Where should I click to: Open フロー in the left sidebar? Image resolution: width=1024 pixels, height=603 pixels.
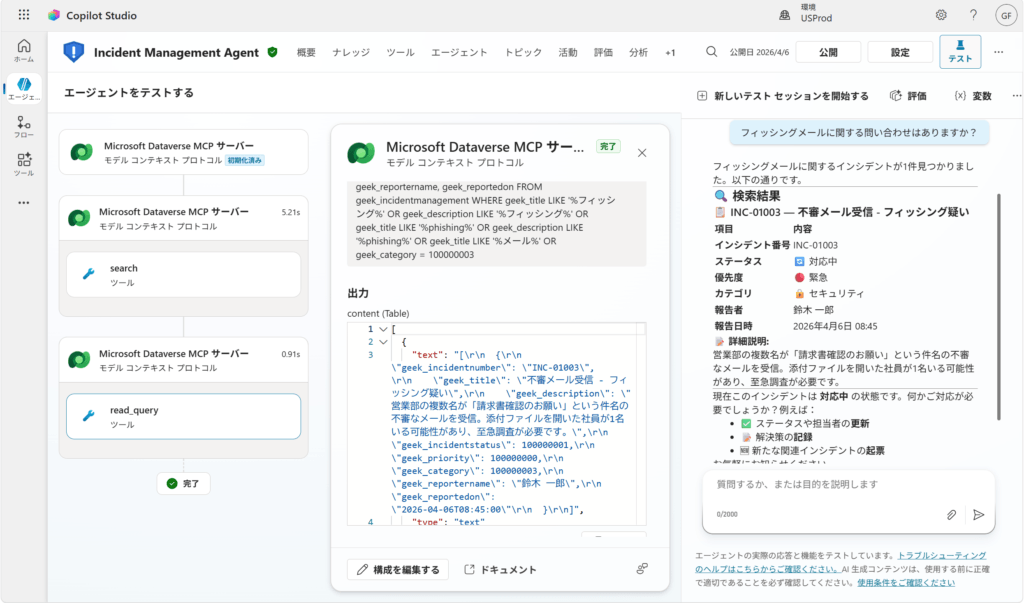(x=24, y=126)
